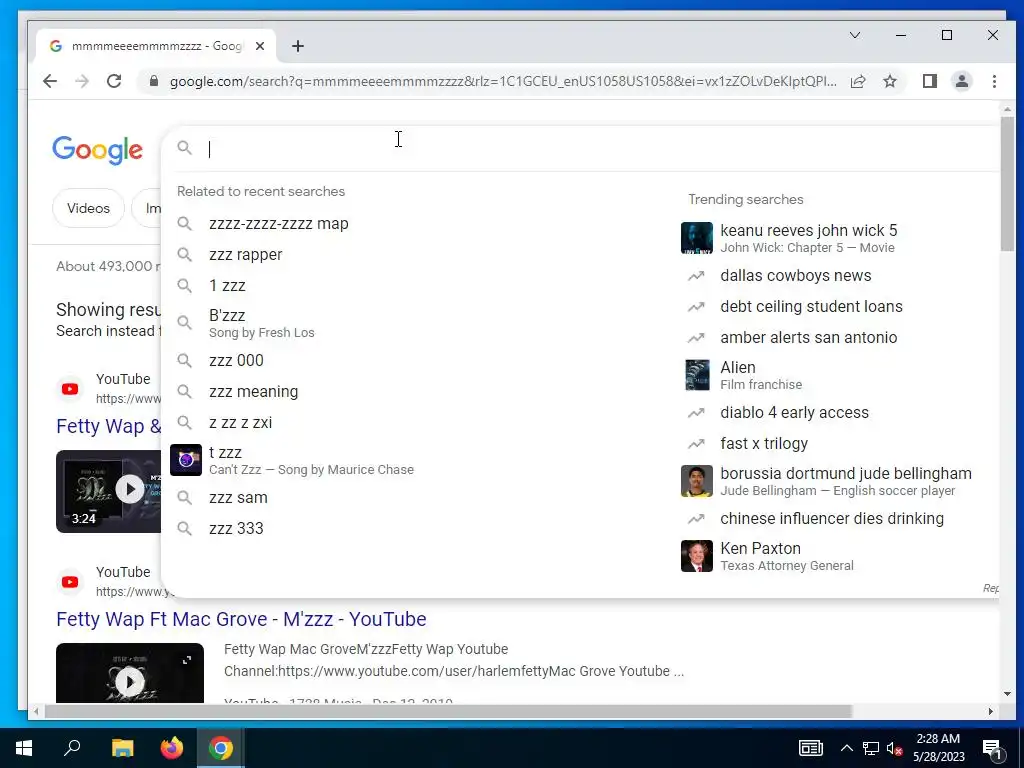Open 'Fetty Wap Ft Mac Grove - M'zzz - YouTube' link
1024x768 pixels.
[241, 619]
